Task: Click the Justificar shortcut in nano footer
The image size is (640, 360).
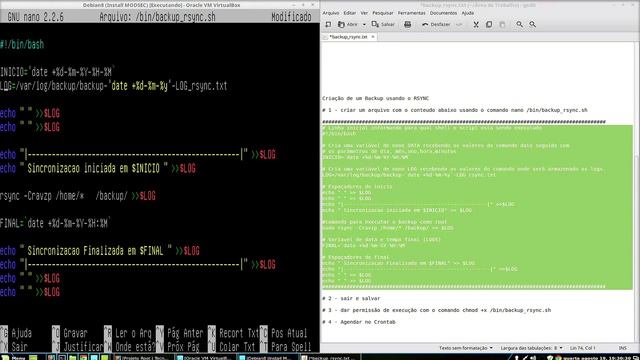Action: tap(78, 347)
